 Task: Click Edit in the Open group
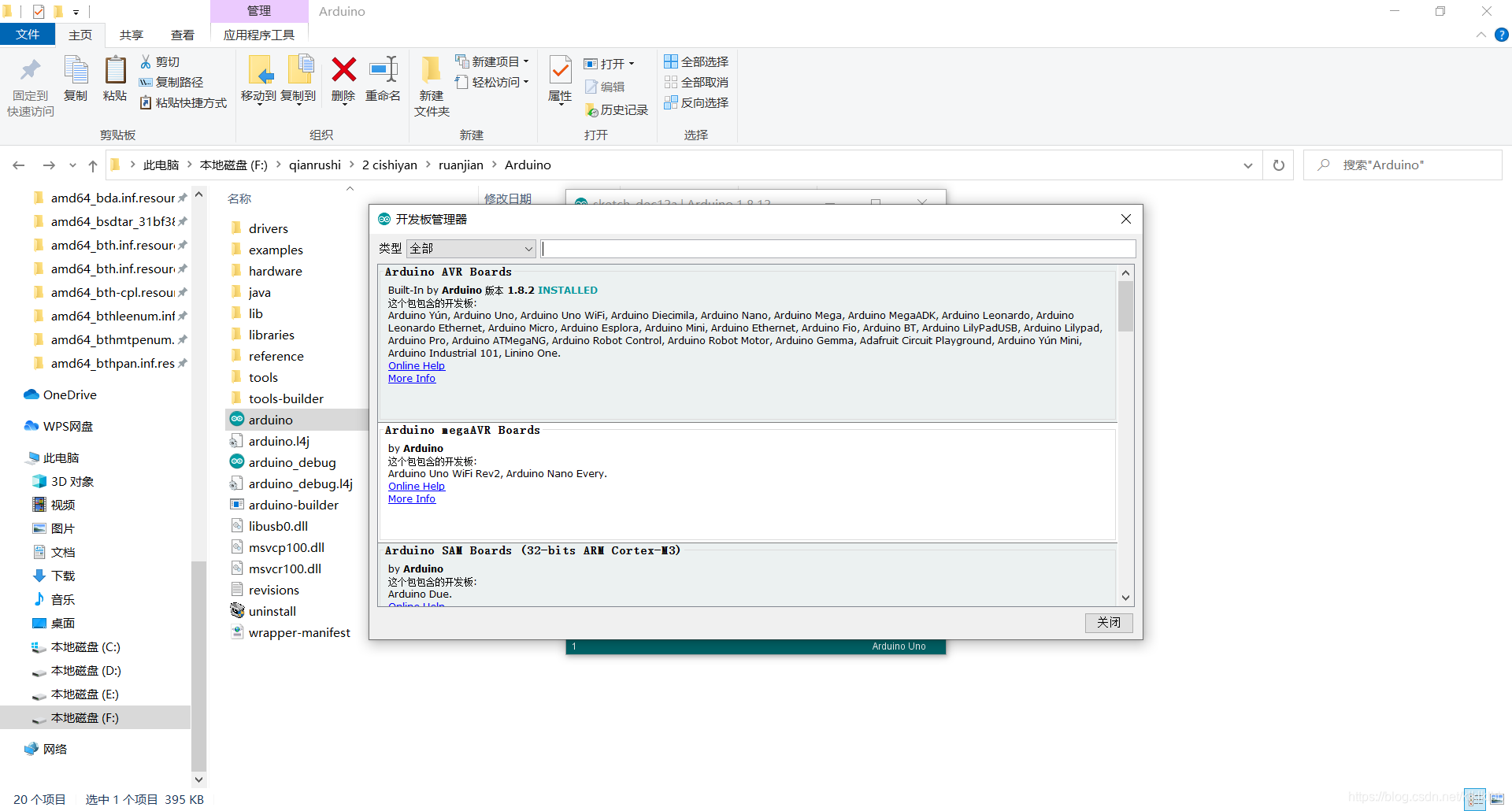coord(605,87)
